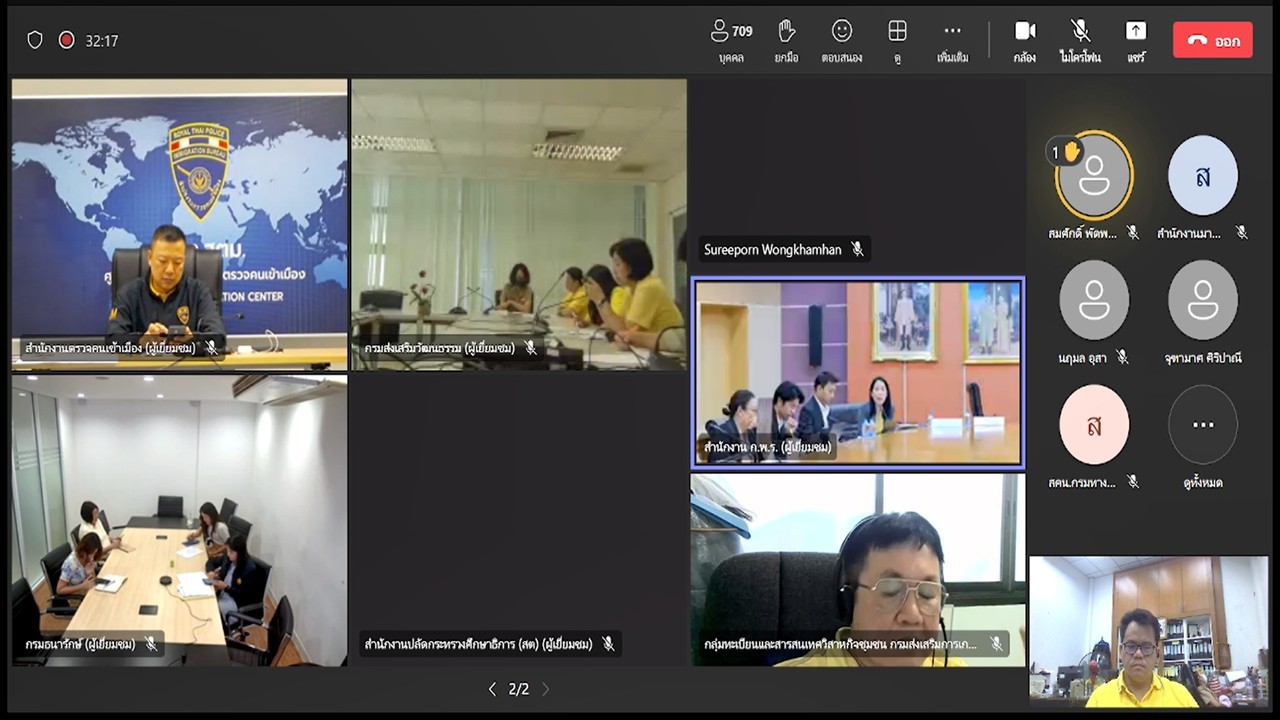Open the participants list showing 709 people

coord(731,41)
